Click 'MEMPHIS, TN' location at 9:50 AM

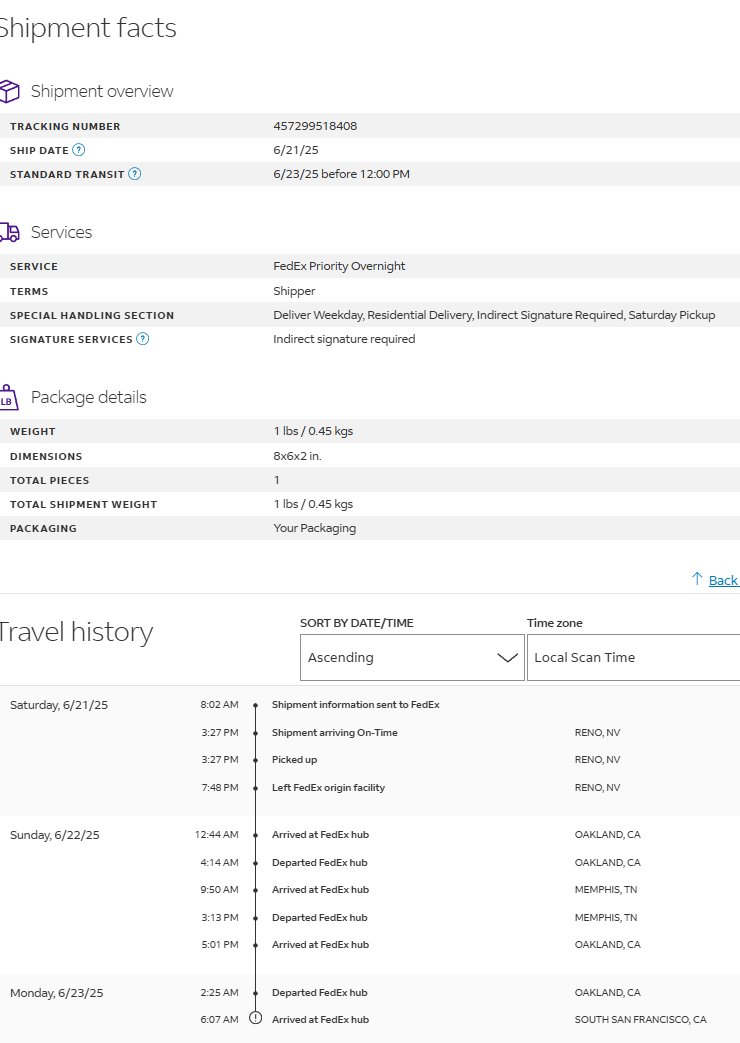pyautogui.click(x=606, y=889)
